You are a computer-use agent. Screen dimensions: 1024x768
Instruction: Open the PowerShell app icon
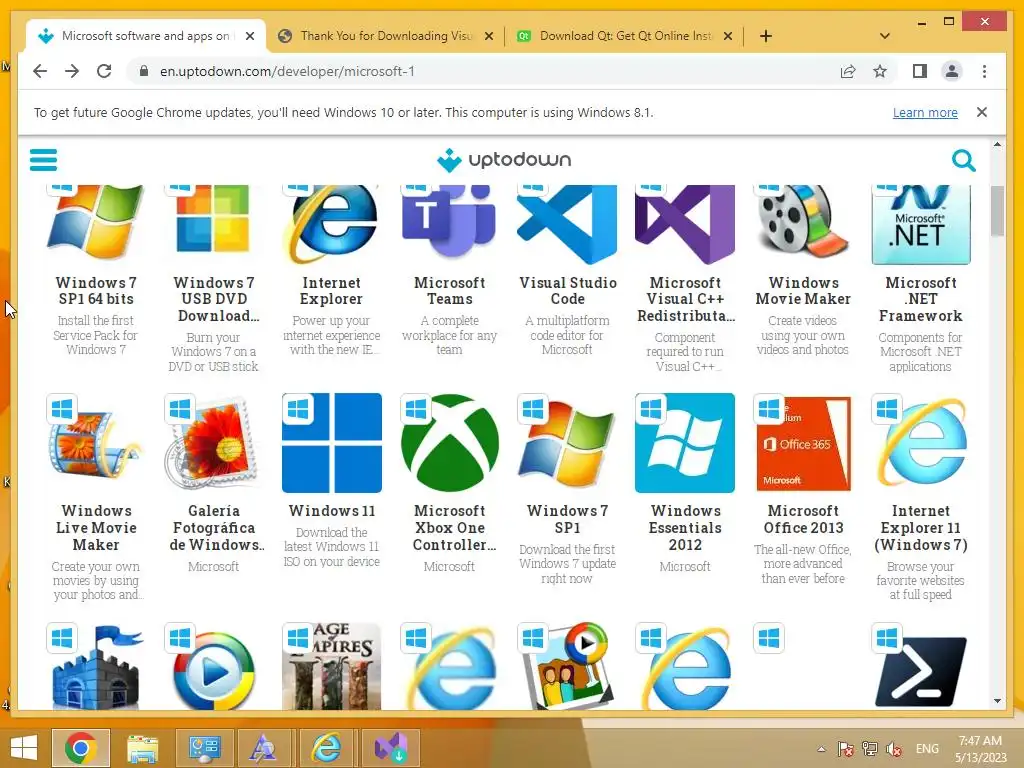point(921,666)
